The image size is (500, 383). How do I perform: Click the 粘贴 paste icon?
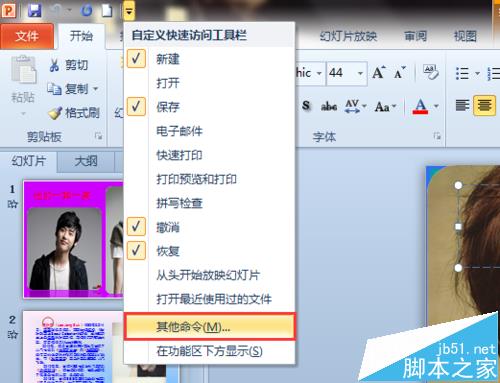point(23,70)
